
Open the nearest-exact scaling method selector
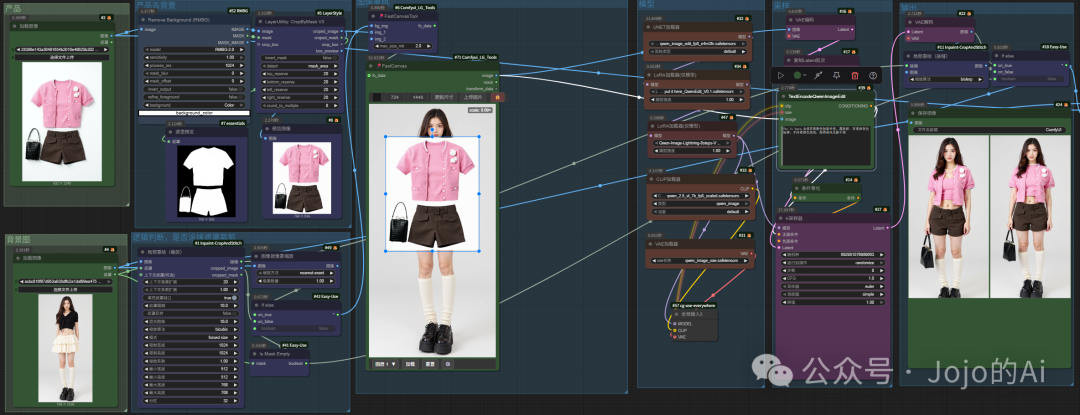(x=295, y=273)
